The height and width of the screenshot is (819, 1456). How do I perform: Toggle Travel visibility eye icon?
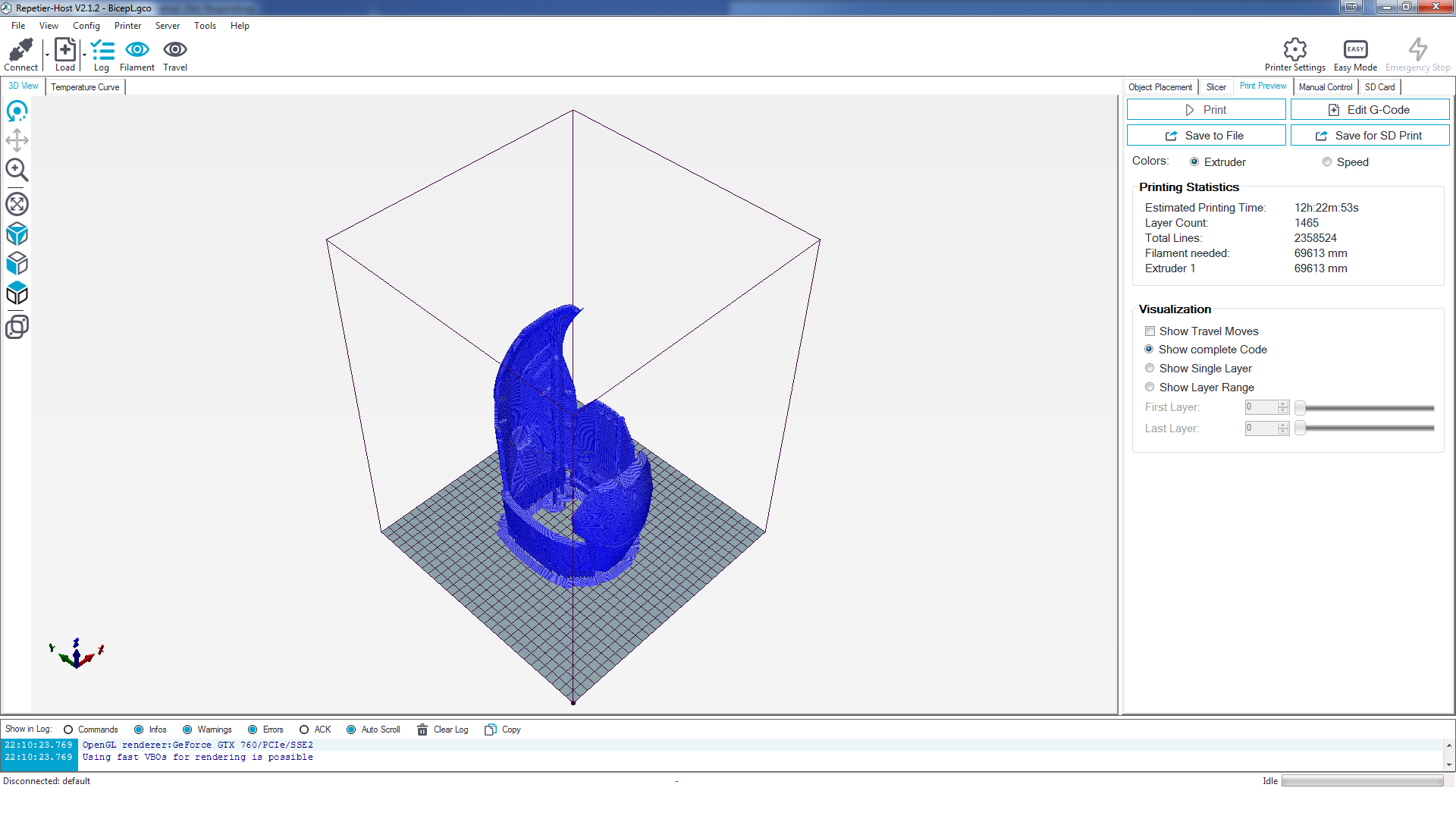tap(175, 50)
